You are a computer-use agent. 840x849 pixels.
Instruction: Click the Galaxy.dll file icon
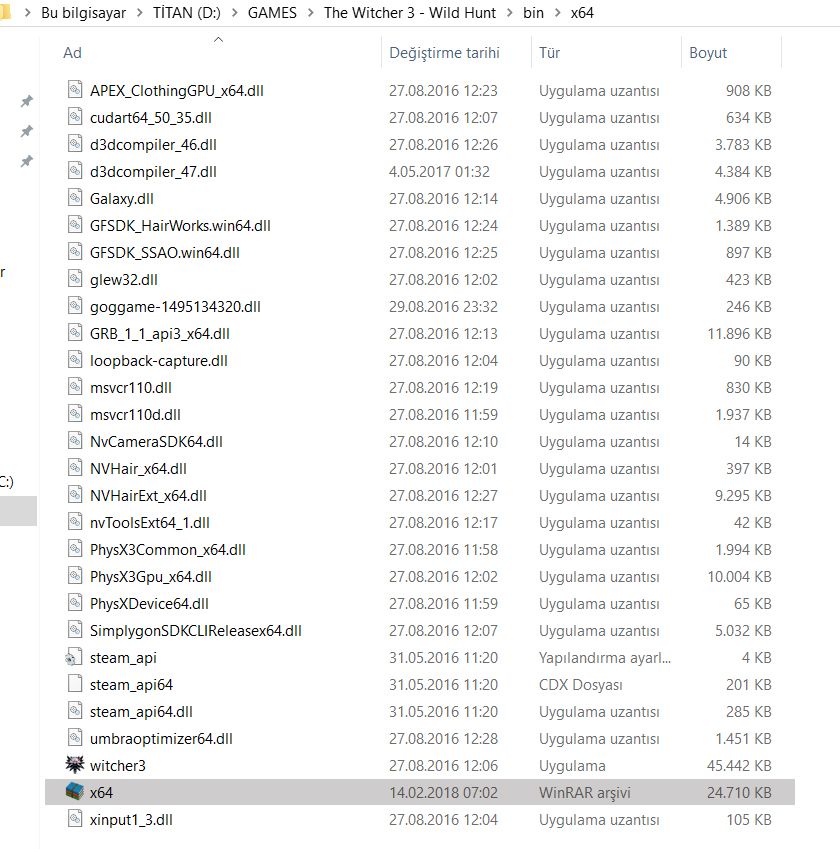tap(75, 198)
